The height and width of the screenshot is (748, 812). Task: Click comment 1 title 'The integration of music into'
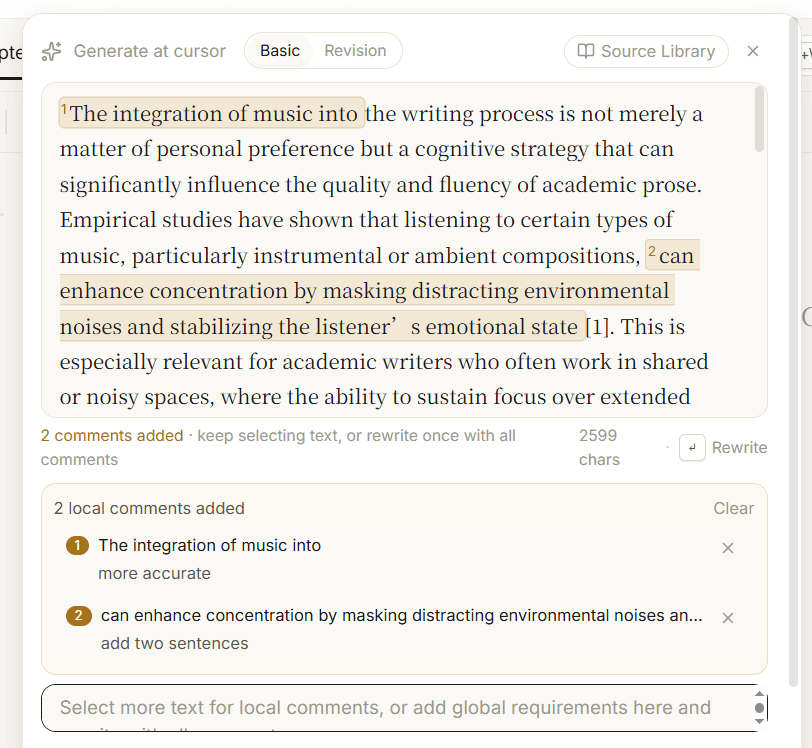tap(210, 545)
